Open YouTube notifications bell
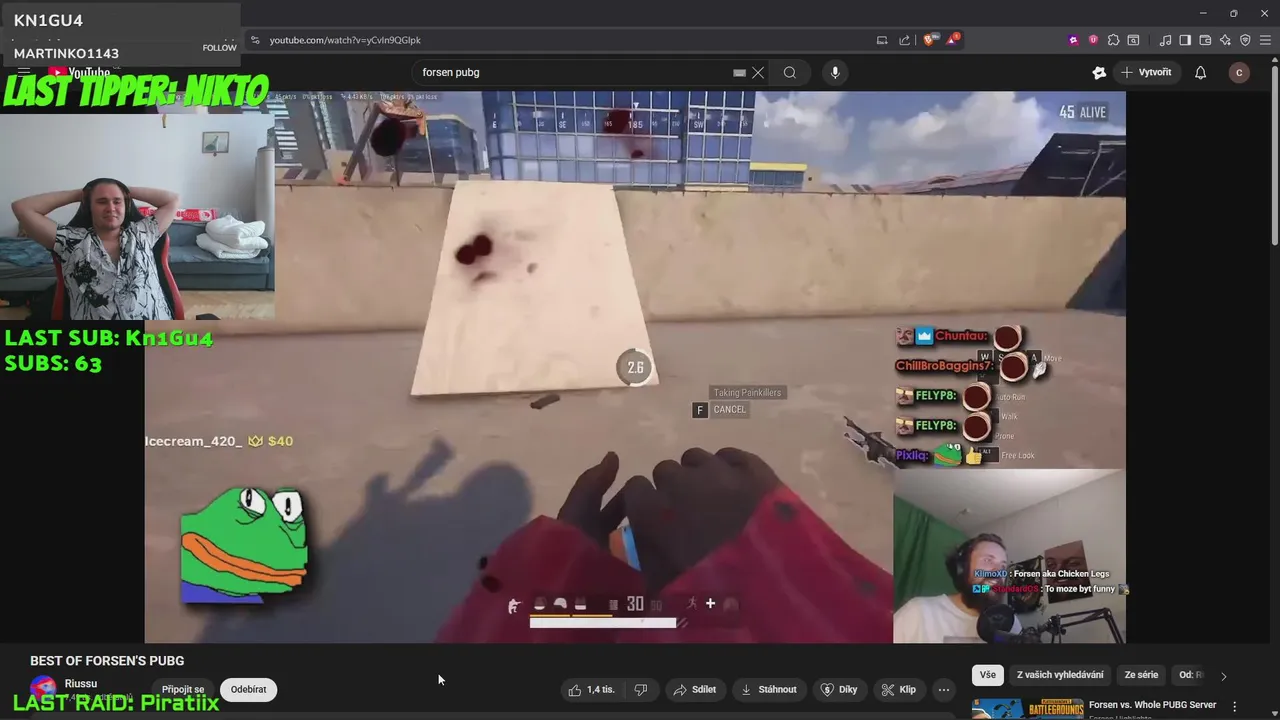The width and height of the screenshot is (1280, 720). [1201, 72]
